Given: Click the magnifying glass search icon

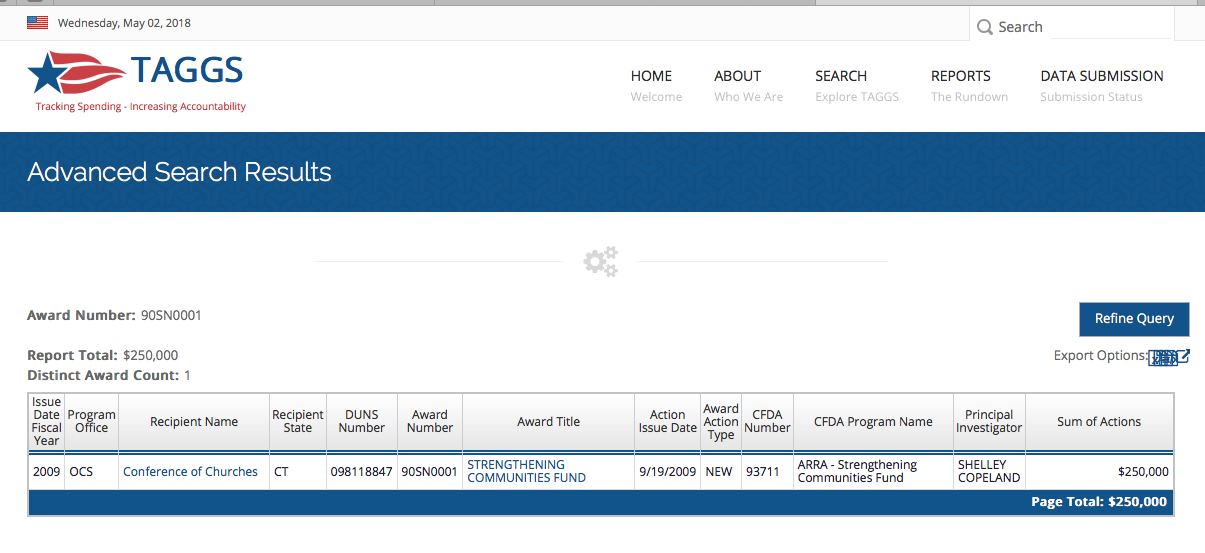Looking at the screenshot, I should (x=985, y=27).
